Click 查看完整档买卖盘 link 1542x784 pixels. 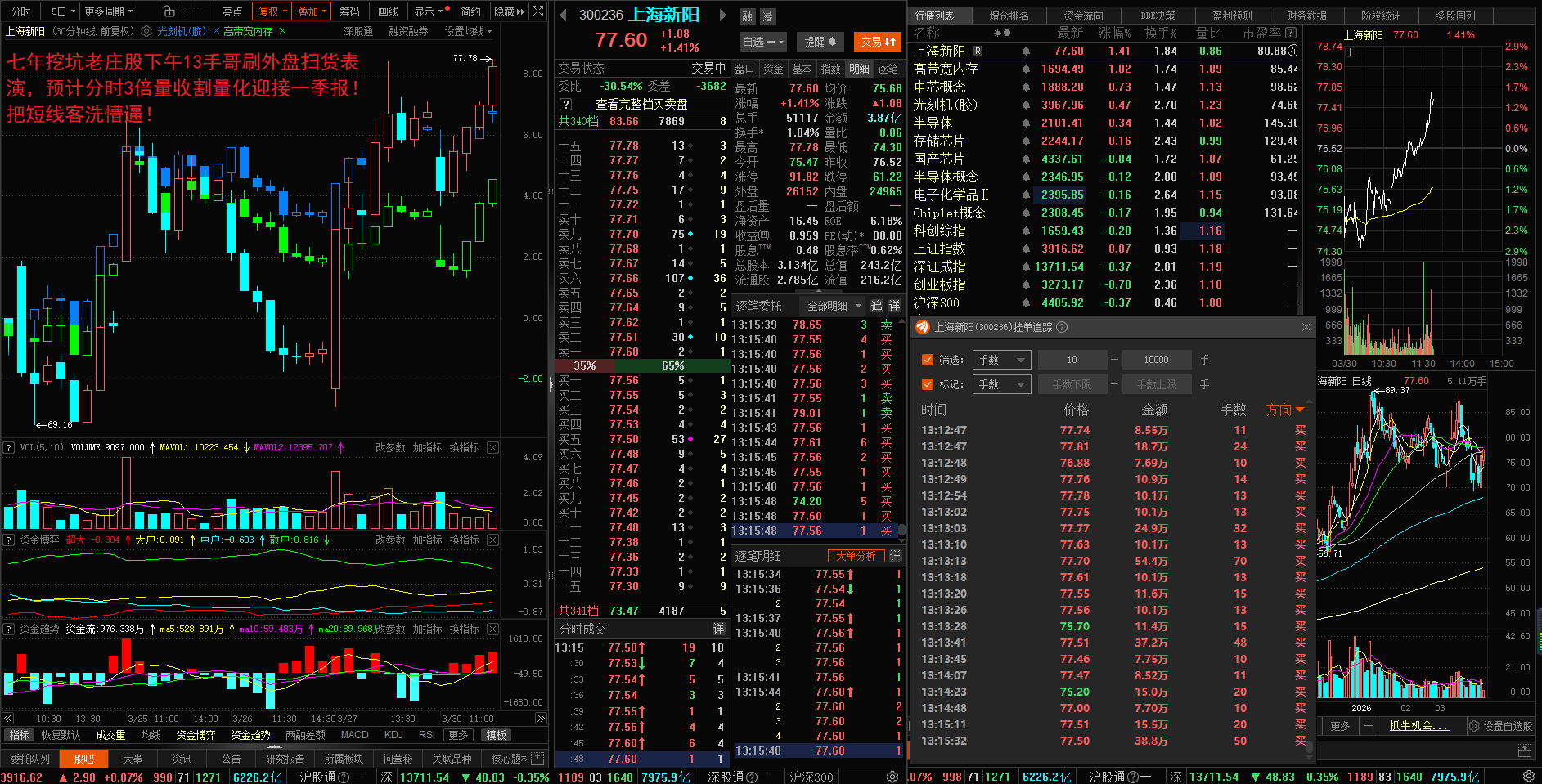pos(641,105)
